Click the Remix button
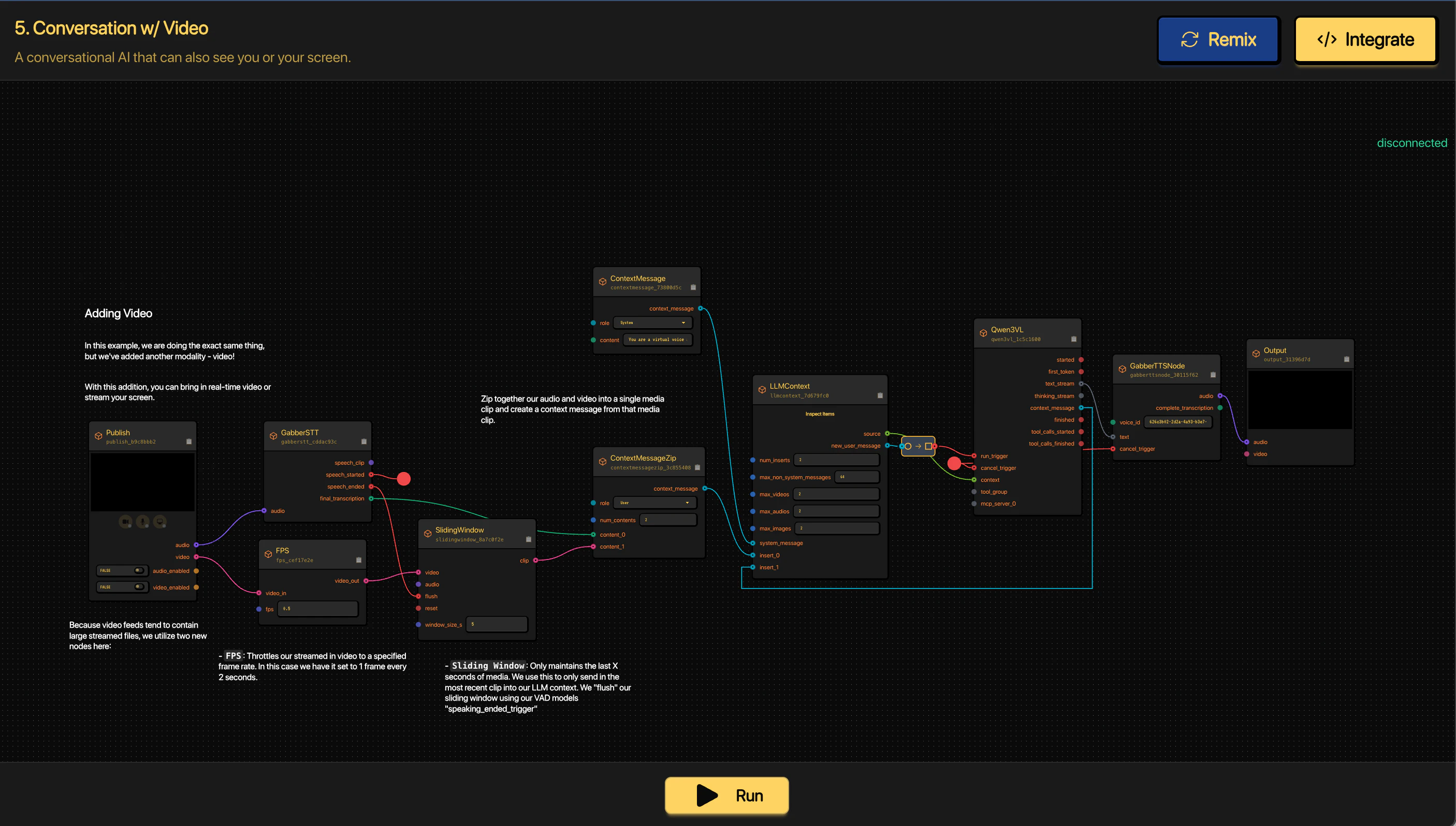The image size is (1456, 826). [x=1218, y=39]
